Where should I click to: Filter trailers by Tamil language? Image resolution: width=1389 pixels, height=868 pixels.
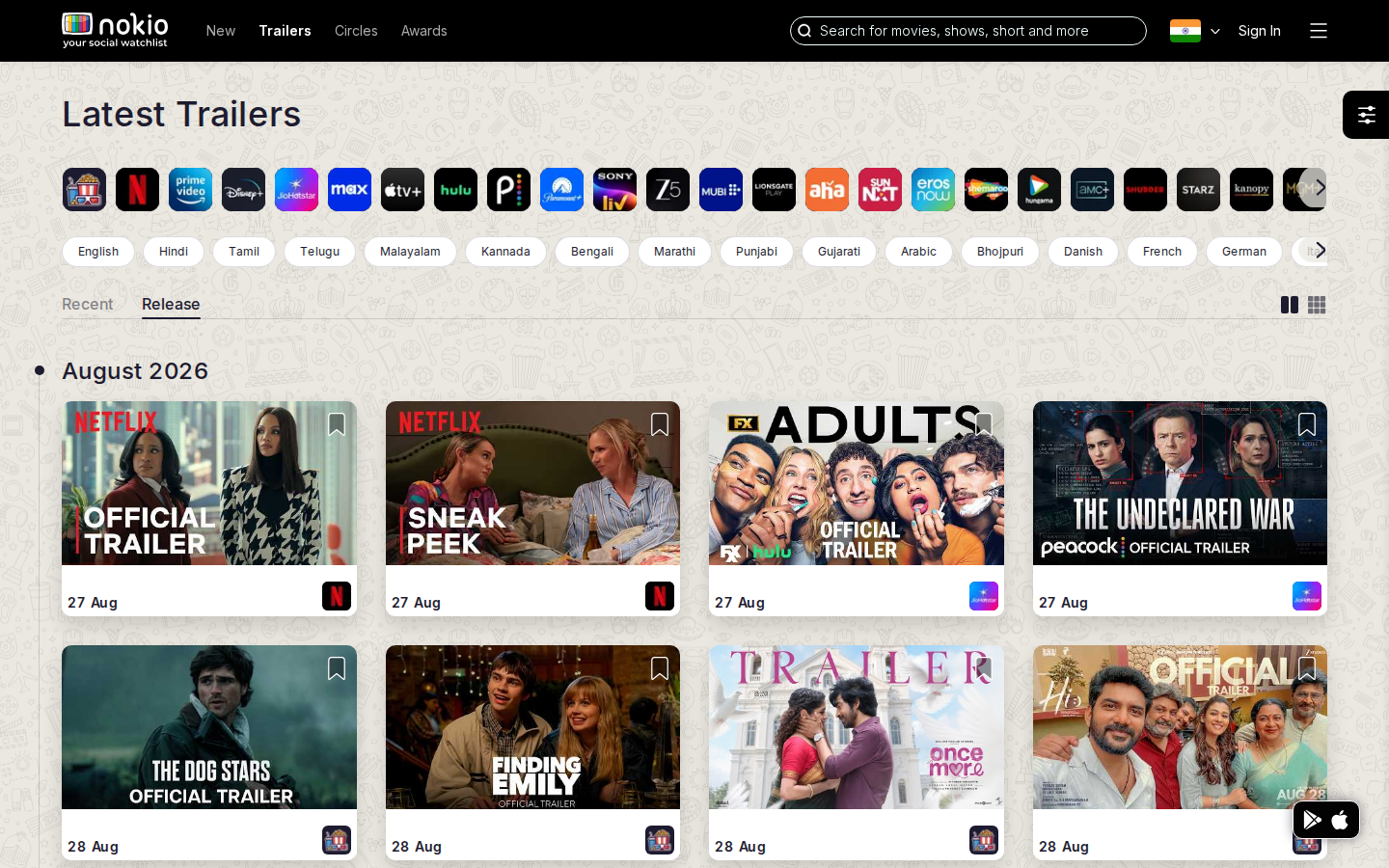(244, 252)
